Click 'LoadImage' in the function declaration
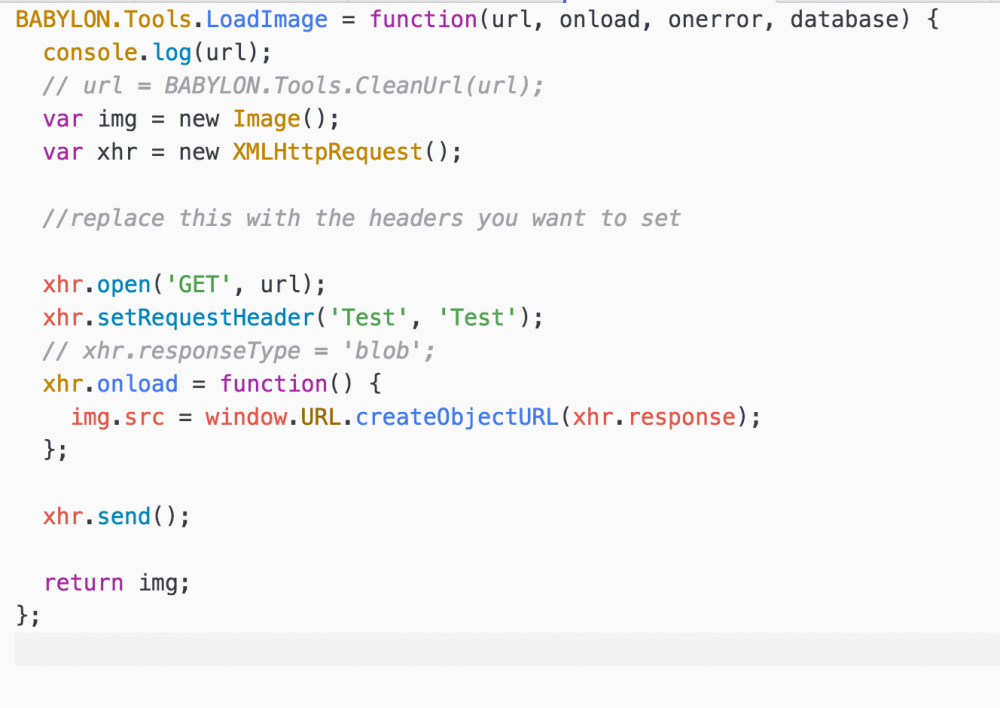This screenshot has height=708, width=1000. [267, 20]
